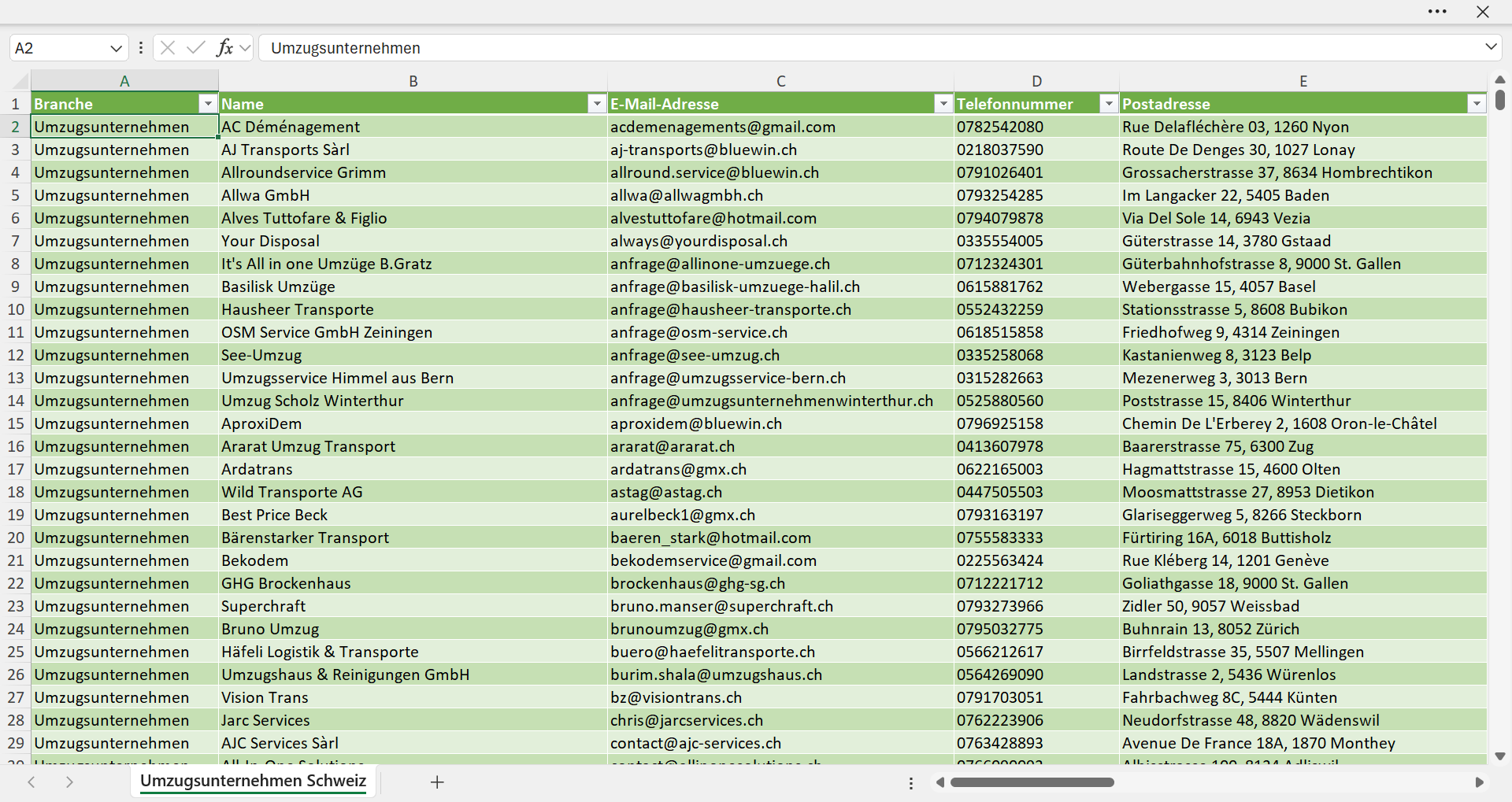Click horizontal scrollbar right arrow

tap(1479, 782)
